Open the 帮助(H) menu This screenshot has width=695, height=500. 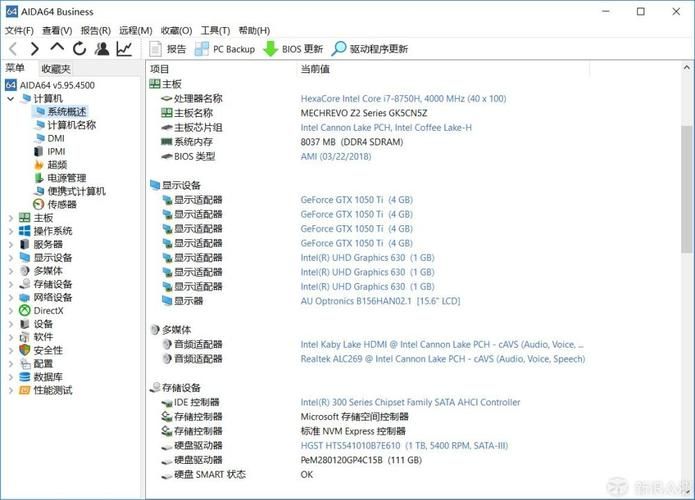pyautogui.click(x=254, y=31)
